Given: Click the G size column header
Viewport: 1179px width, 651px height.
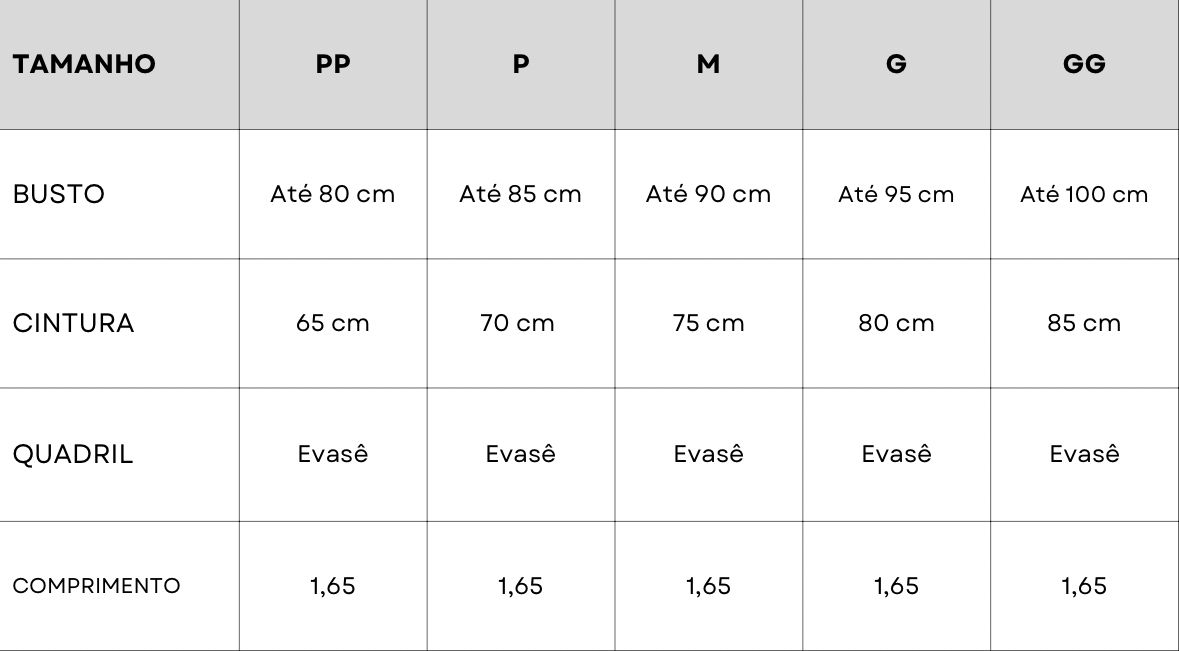Looking at the screenshot, I should (896, 64).
